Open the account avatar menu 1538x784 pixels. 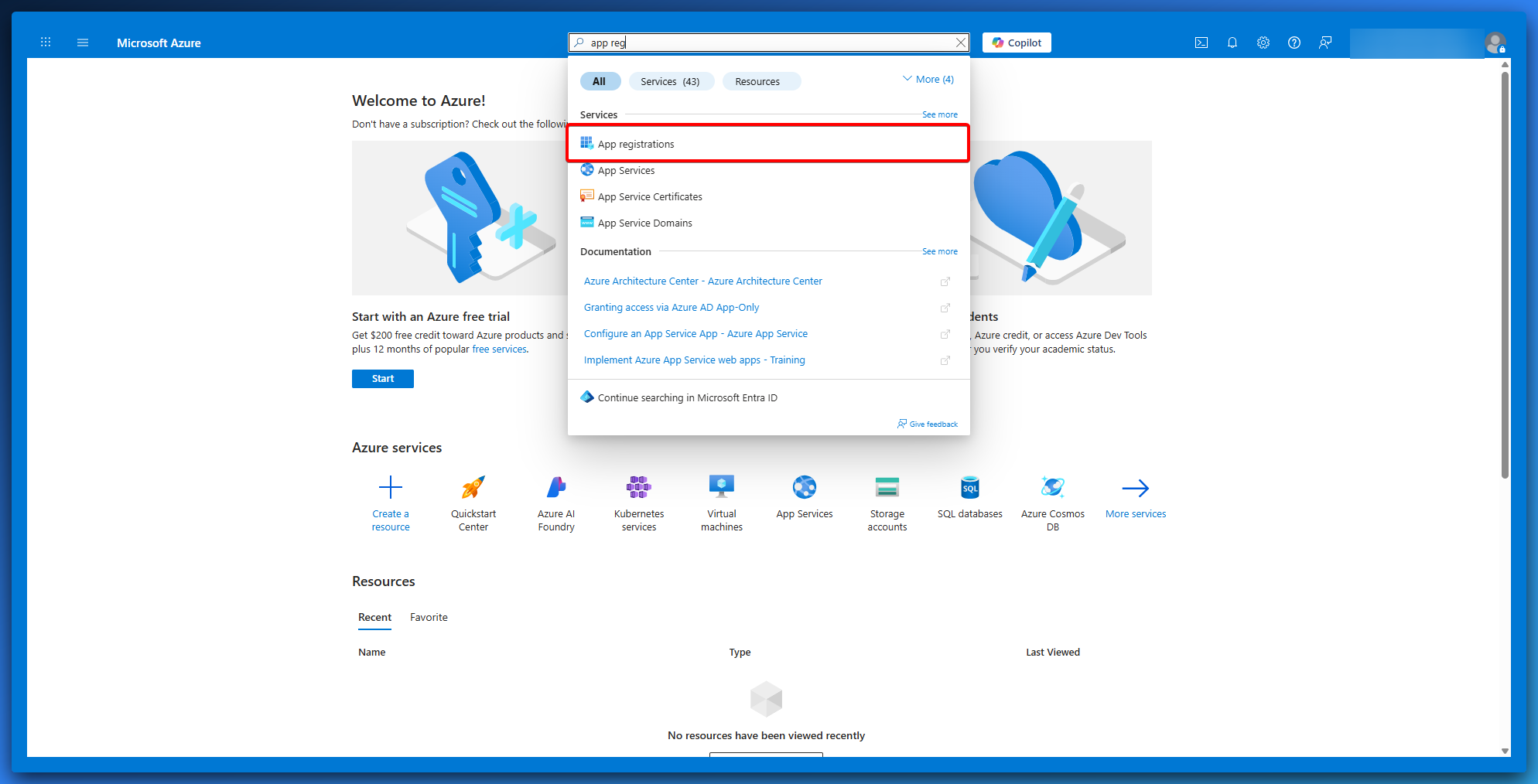pyautogui.click(x=1495, y=43)
